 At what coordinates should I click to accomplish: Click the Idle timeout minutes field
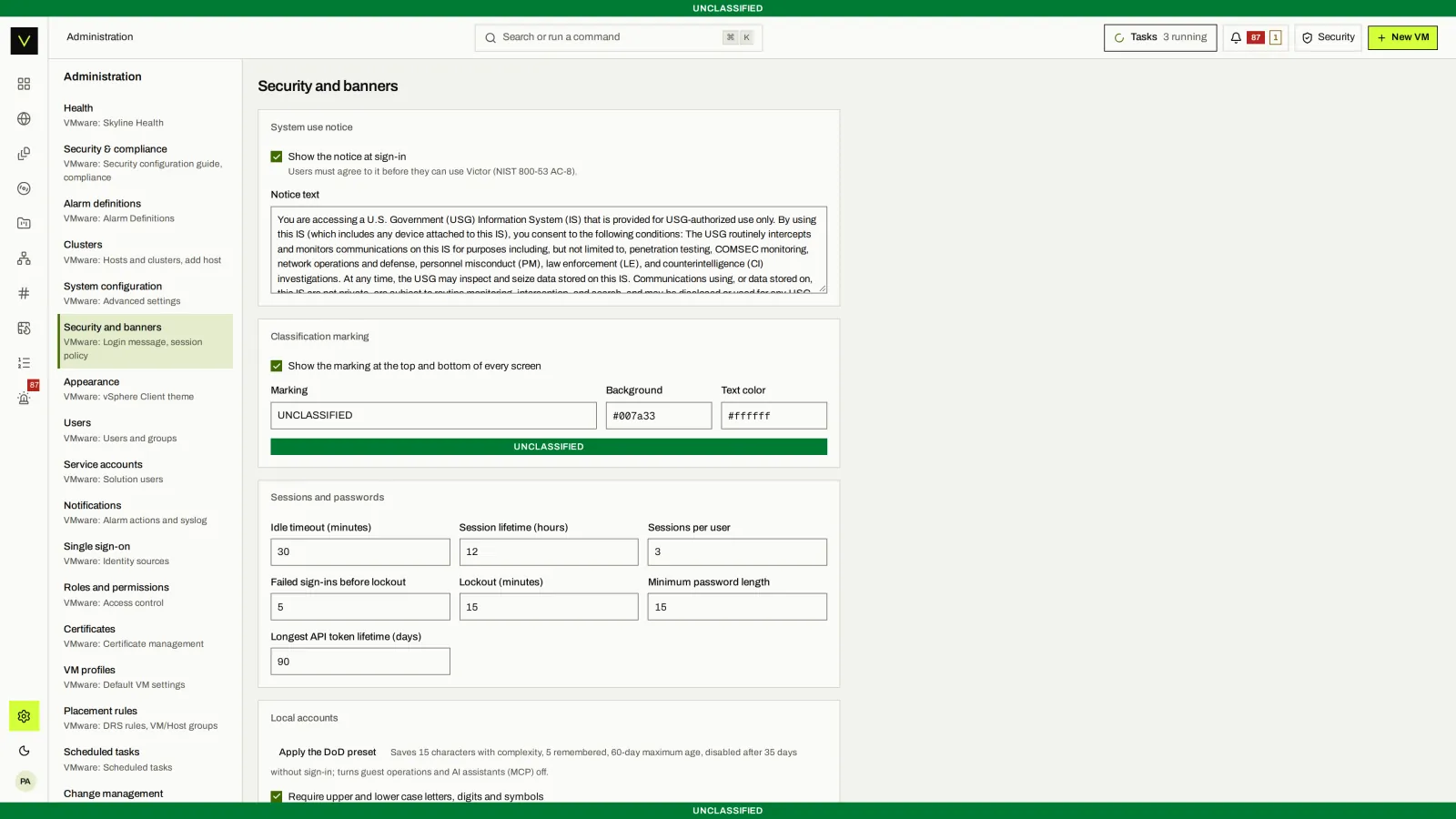[360, 552]
